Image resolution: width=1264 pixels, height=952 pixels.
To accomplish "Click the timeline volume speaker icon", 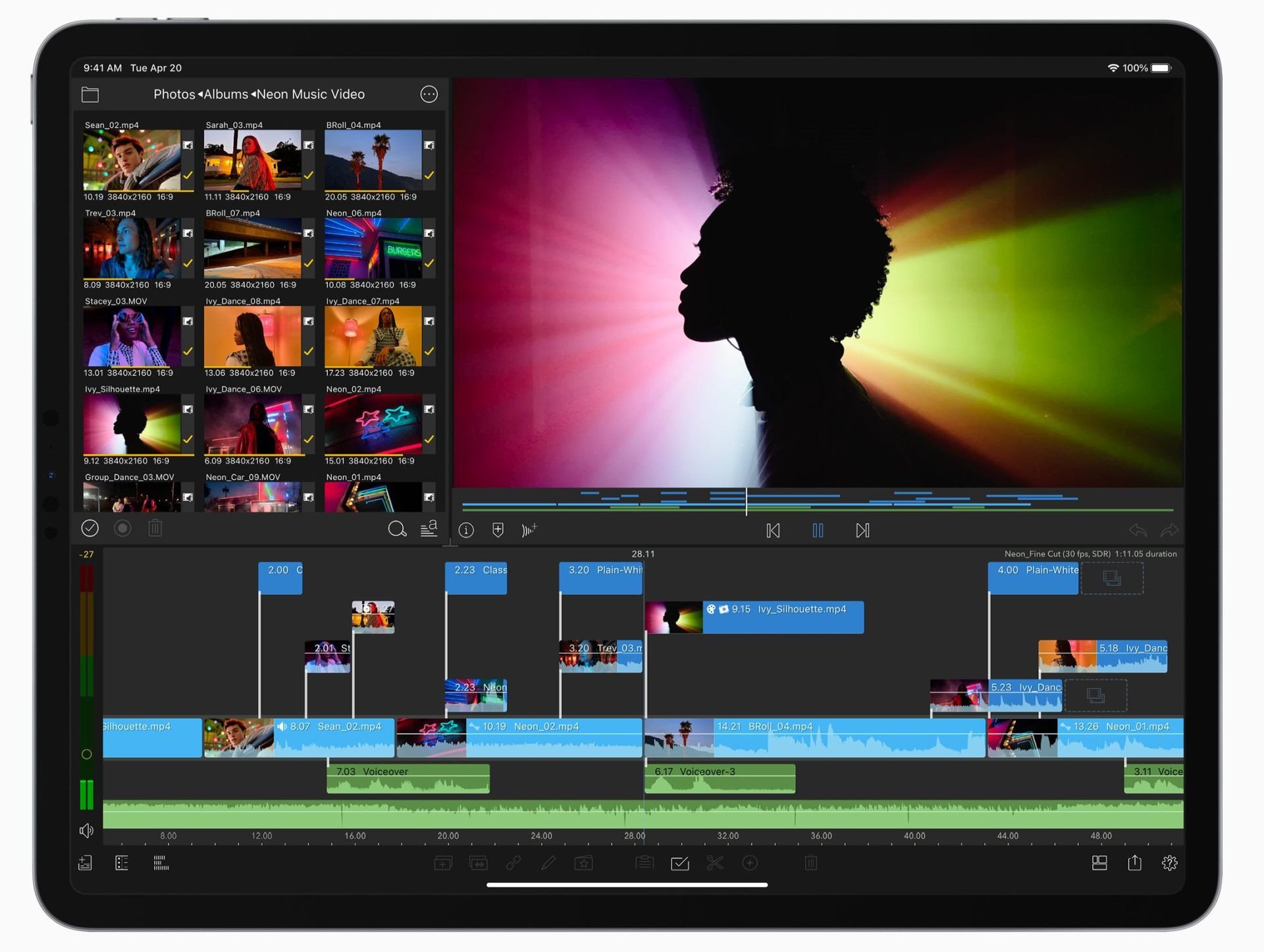I will coord(86,831).
